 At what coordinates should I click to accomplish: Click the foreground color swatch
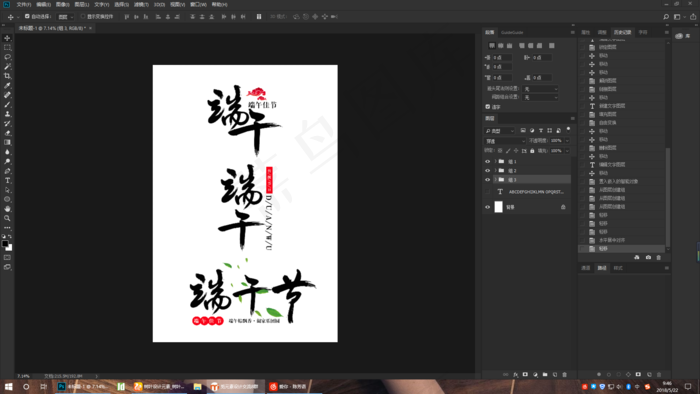pos(5,244)
